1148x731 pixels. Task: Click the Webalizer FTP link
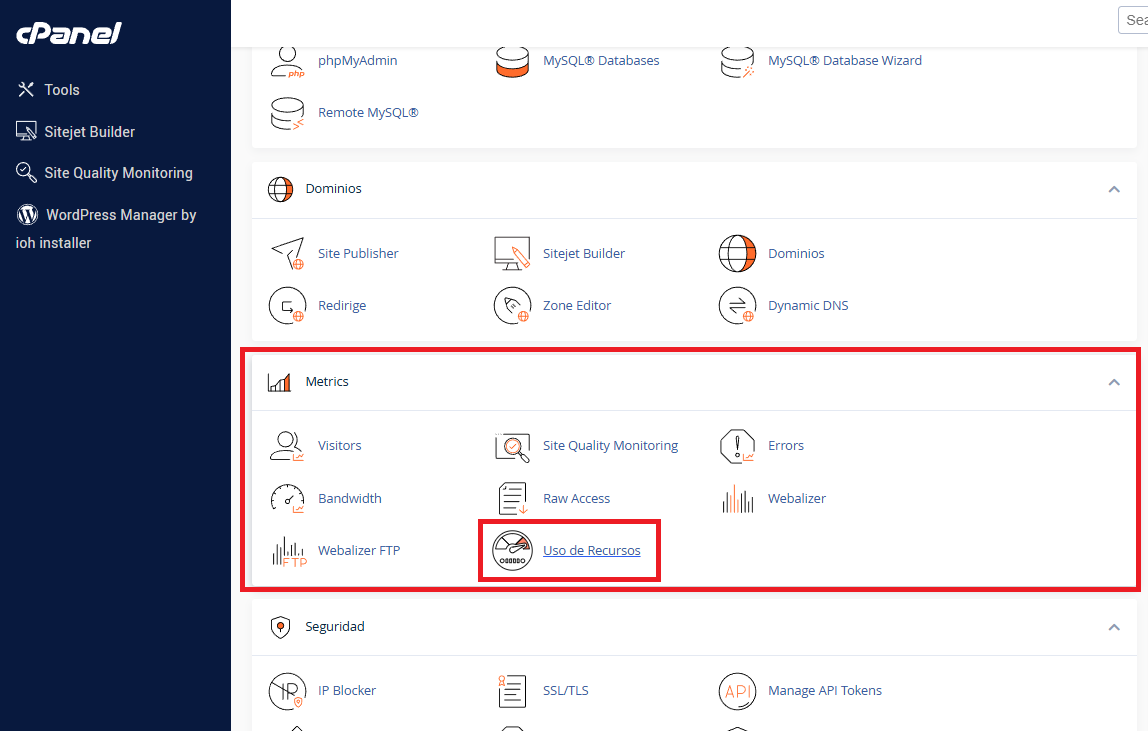click(359, 550)
